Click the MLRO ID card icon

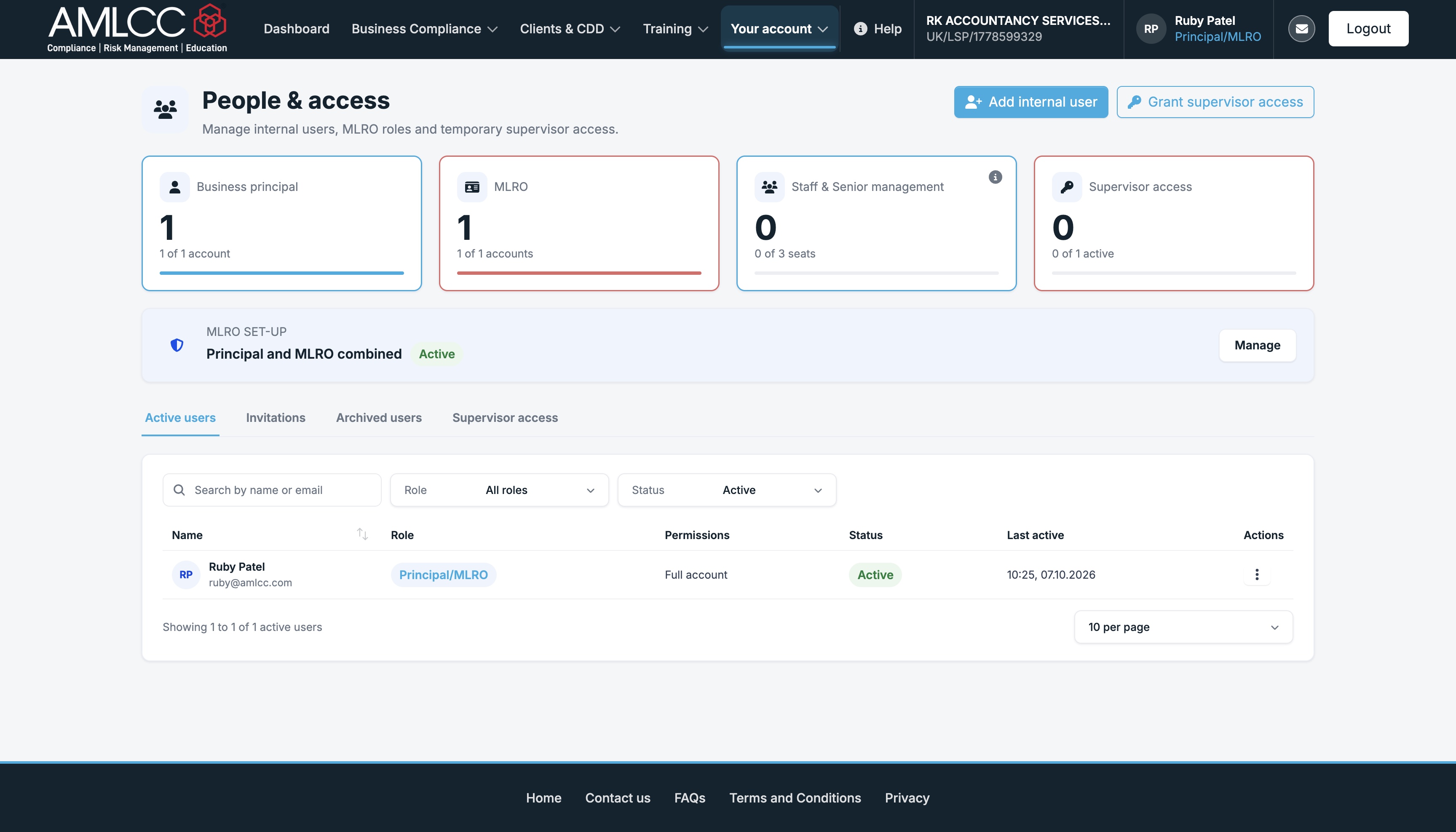(472, 187)
